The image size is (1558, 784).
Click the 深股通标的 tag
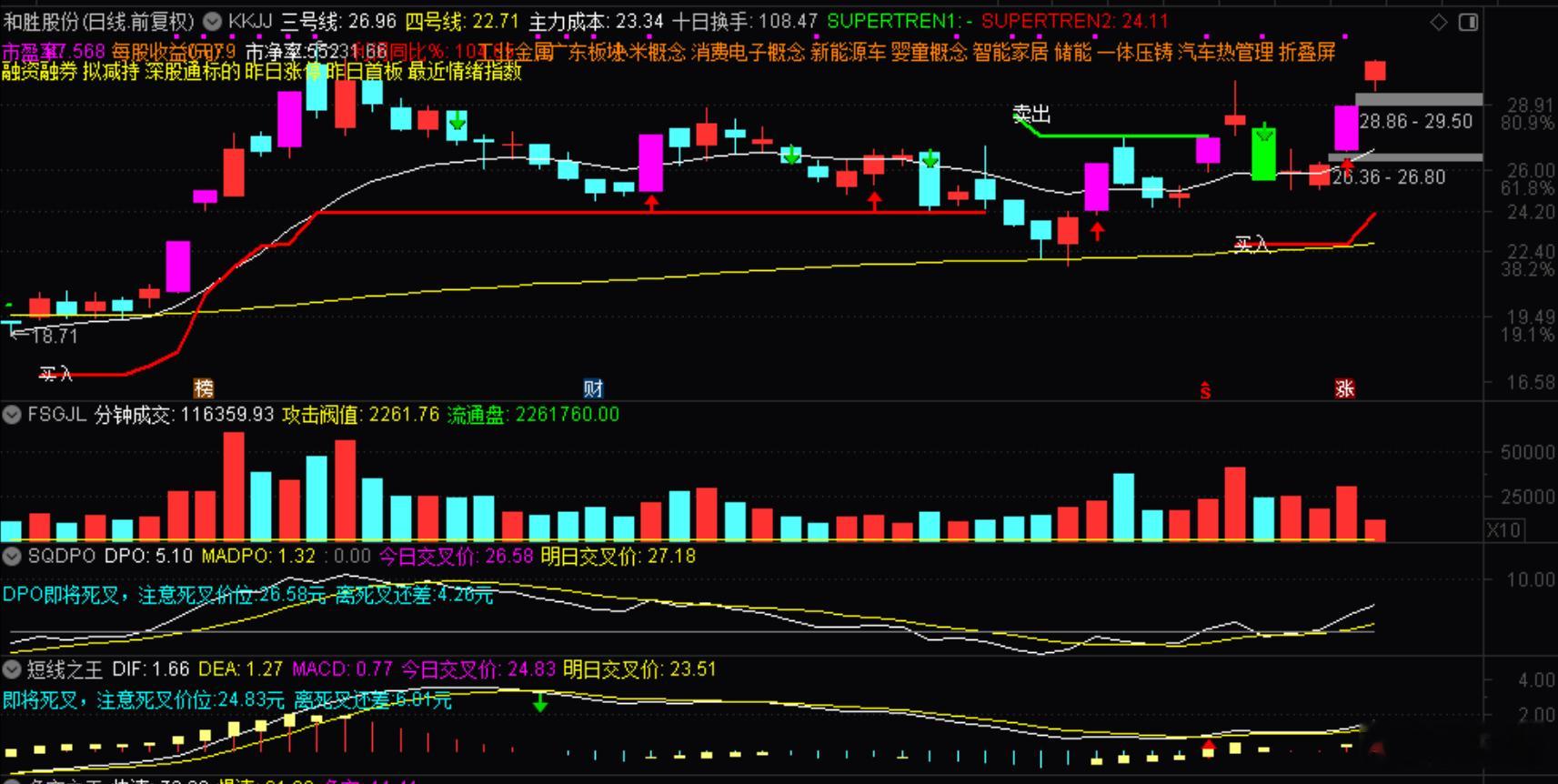(192, 72)
